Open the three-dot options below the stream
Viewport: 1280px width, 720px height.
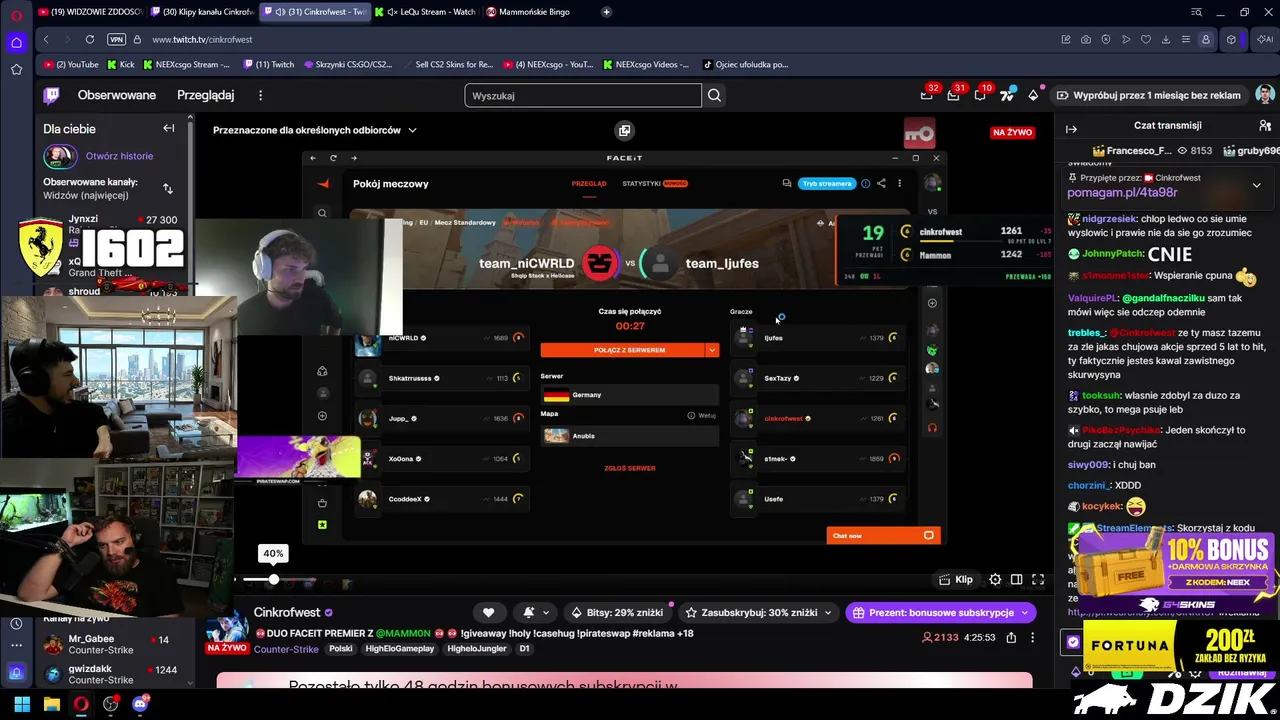pos(1032,637)
